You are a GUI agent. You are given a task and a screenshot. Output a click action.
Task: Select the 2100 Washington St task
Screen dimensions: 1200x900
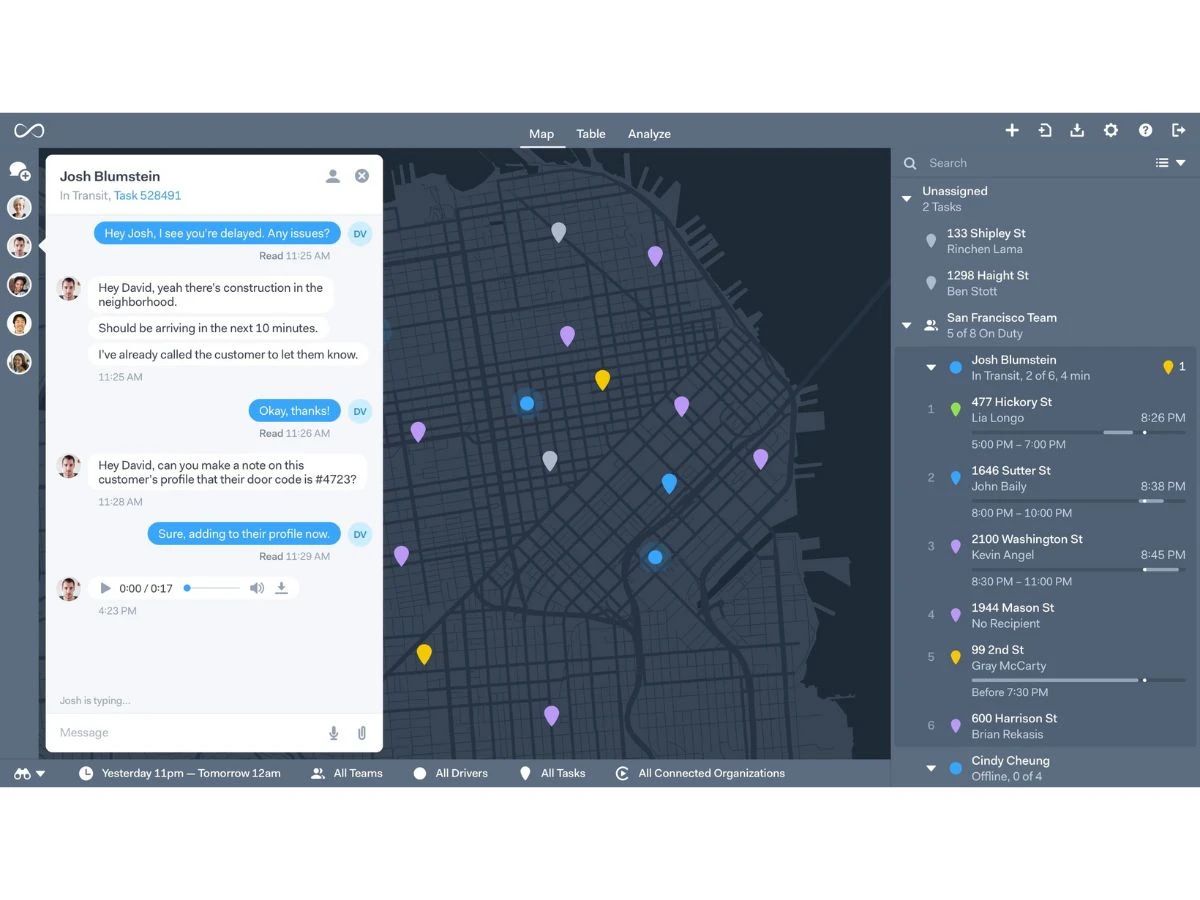pyautogui.click(x=1055, y=559)
